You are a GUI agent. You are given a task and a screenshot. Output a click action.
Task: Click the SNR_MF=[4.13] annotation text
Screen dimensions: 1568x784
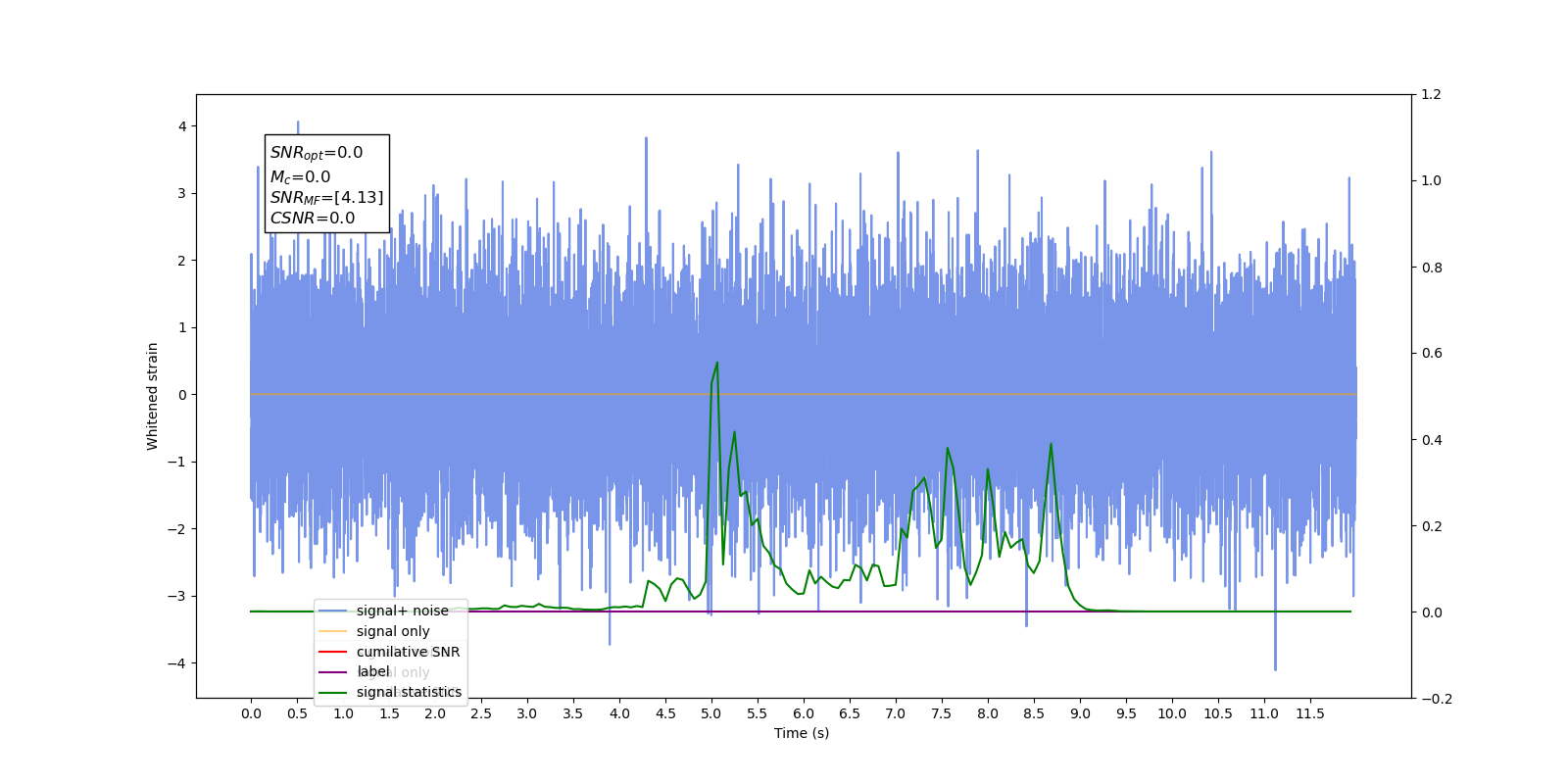pos(327,198)
